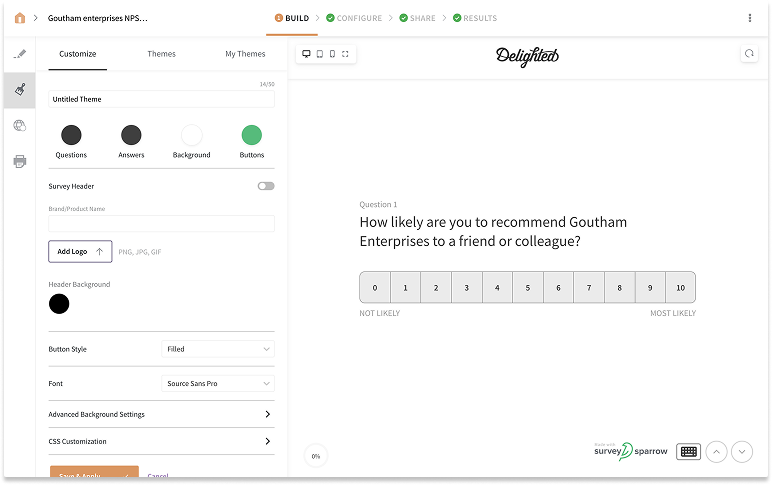Switch to desktop preview mode
Viewport: 772px width, 485px height.
pyautogui.click(x=306, y=54)
